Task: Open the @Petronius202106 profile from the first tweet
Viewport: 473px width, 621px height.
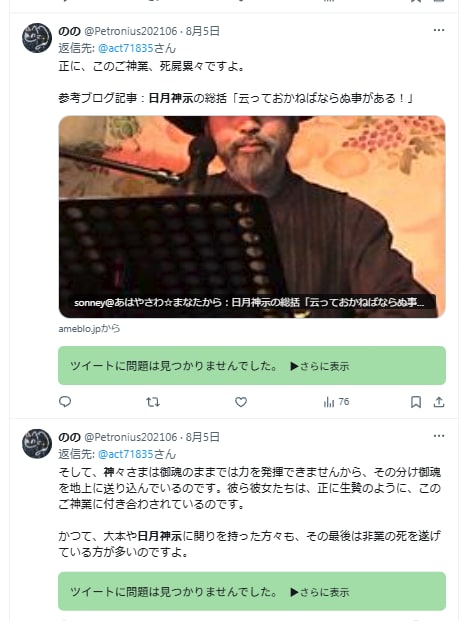Action: tap(130, 31)
